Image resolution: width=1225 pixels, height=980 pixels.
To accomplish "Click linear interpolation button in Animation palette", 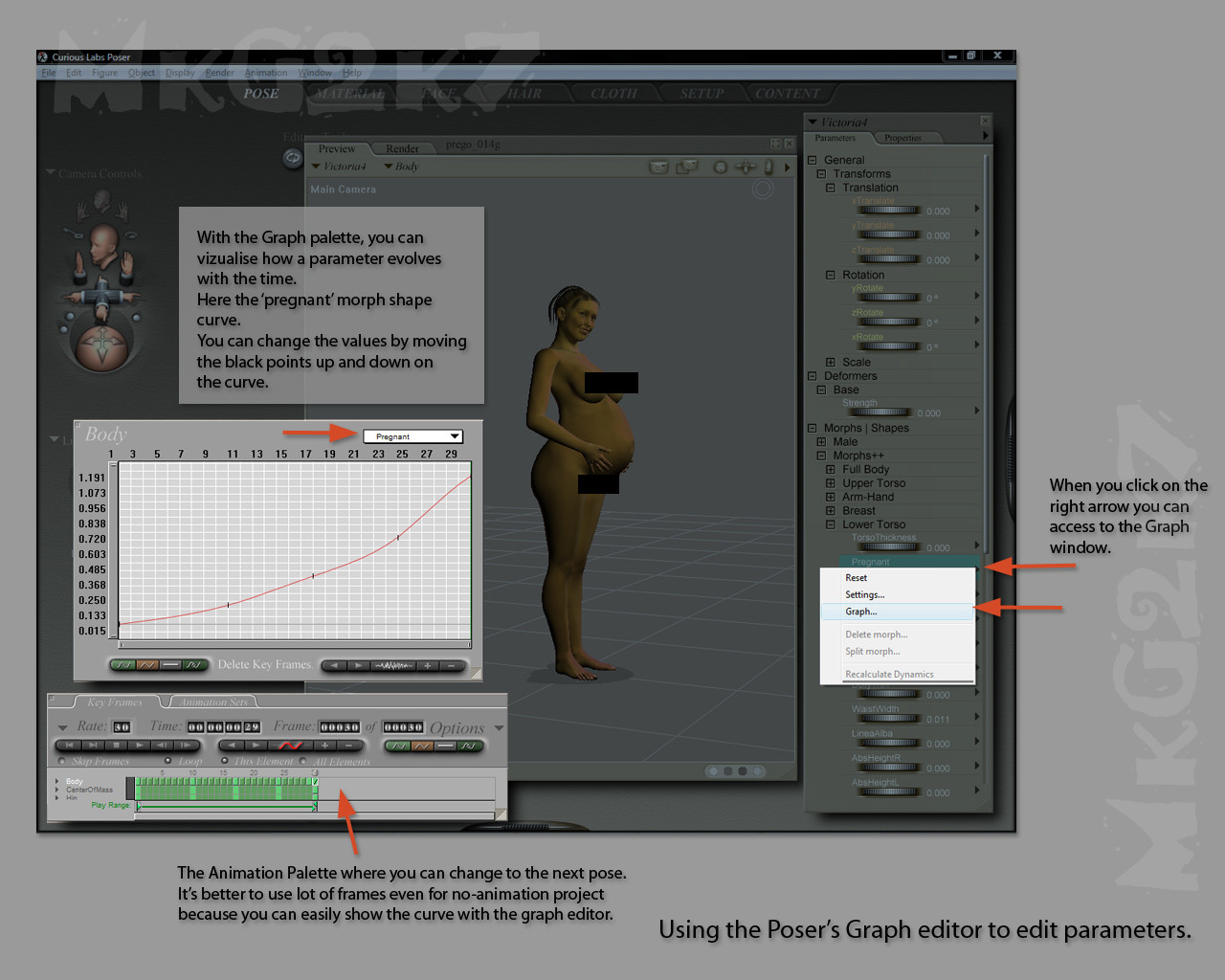I will pos(422,746).
